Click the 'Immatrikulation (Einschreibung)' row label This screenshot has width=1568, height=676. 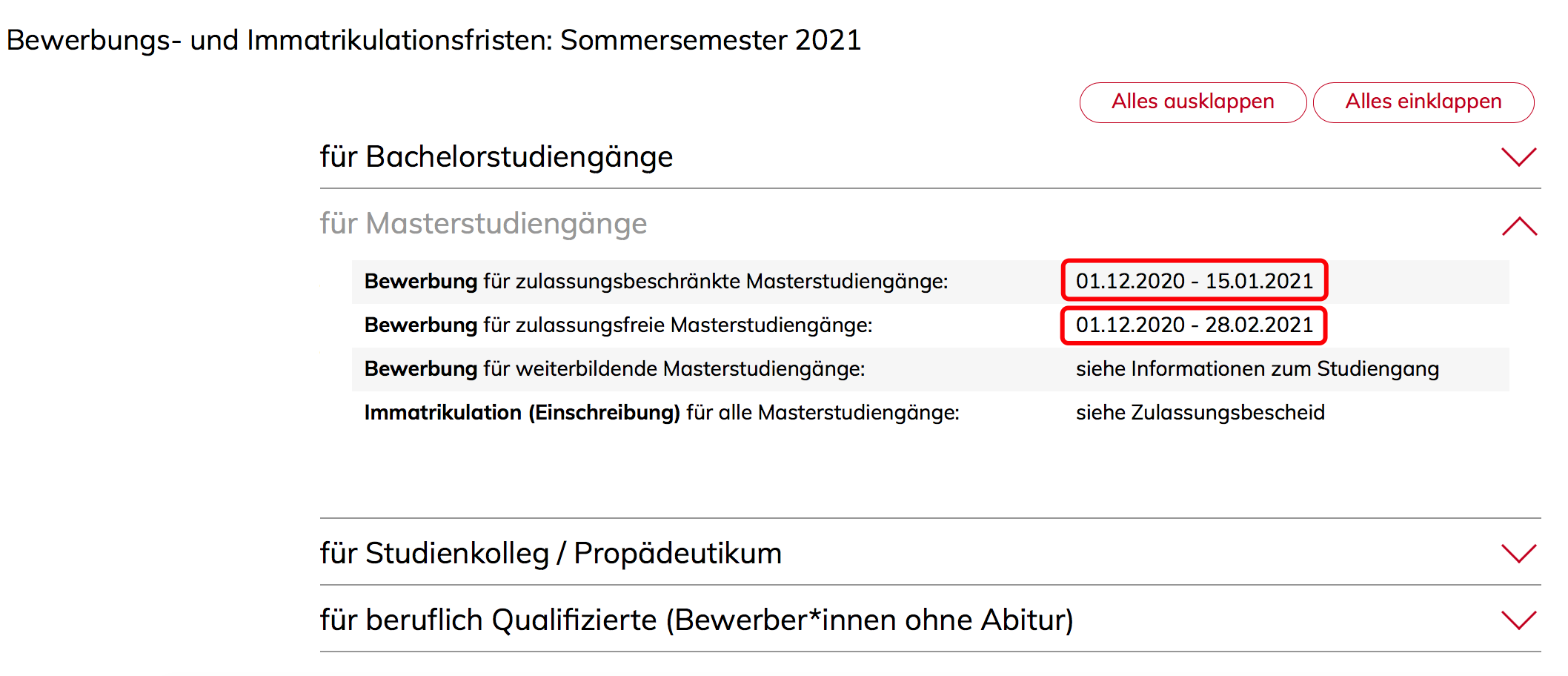click(662, 413)
